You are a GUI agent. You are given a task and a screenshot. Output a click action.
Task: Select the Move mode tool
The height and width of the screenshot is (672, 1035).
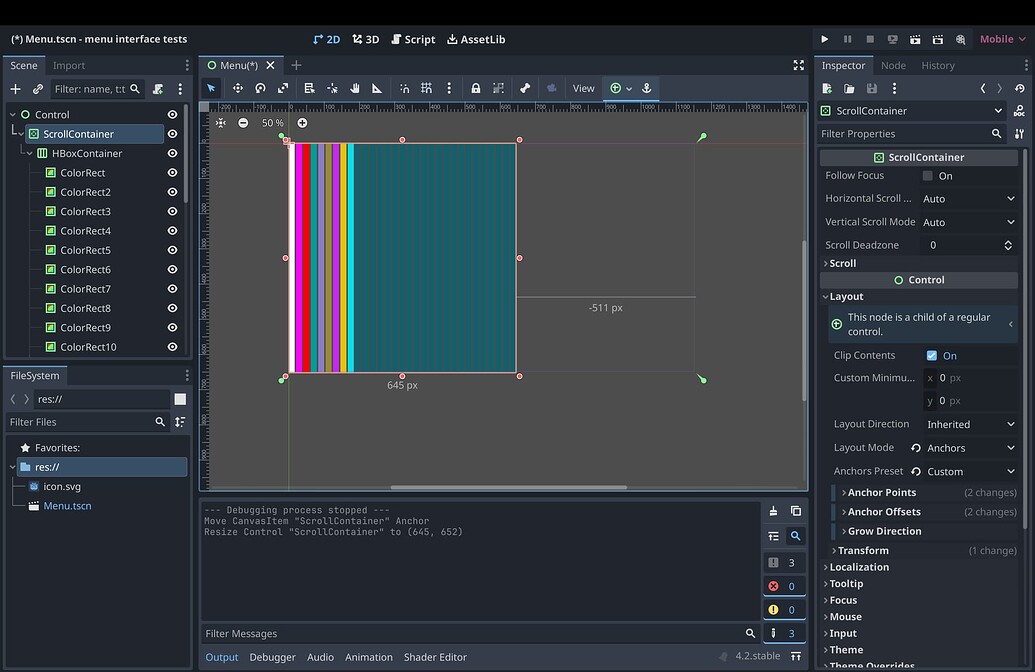click(x=238, y=88)
